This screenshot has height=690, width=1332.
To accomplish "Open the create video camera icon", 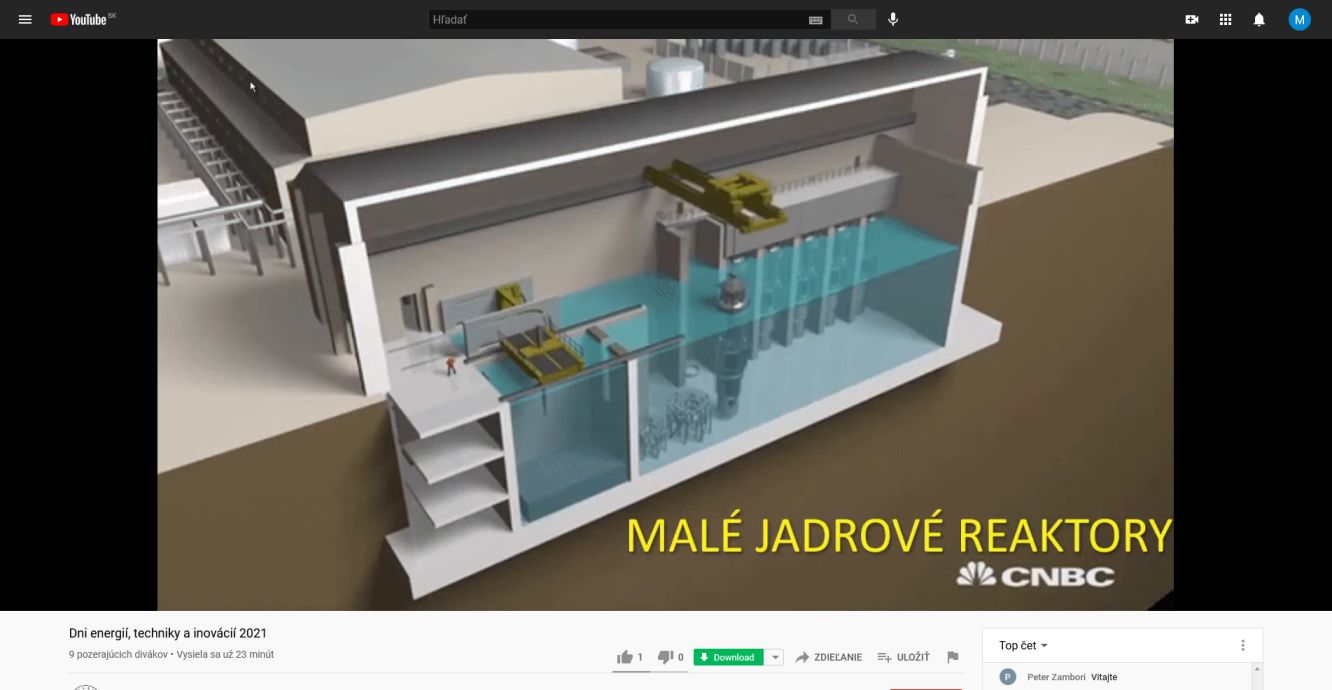I will (1192, 19).
